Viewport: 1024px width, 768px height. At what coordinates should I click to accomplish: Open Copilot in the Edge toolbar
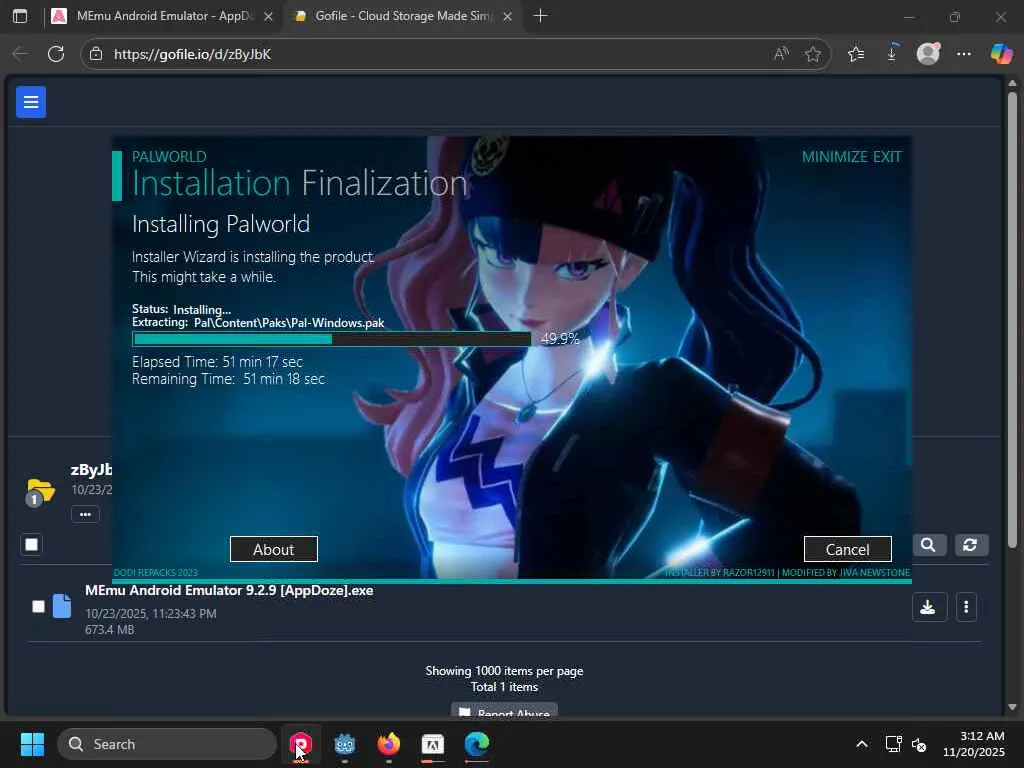pyautogui.click(x=1000, y=54)
